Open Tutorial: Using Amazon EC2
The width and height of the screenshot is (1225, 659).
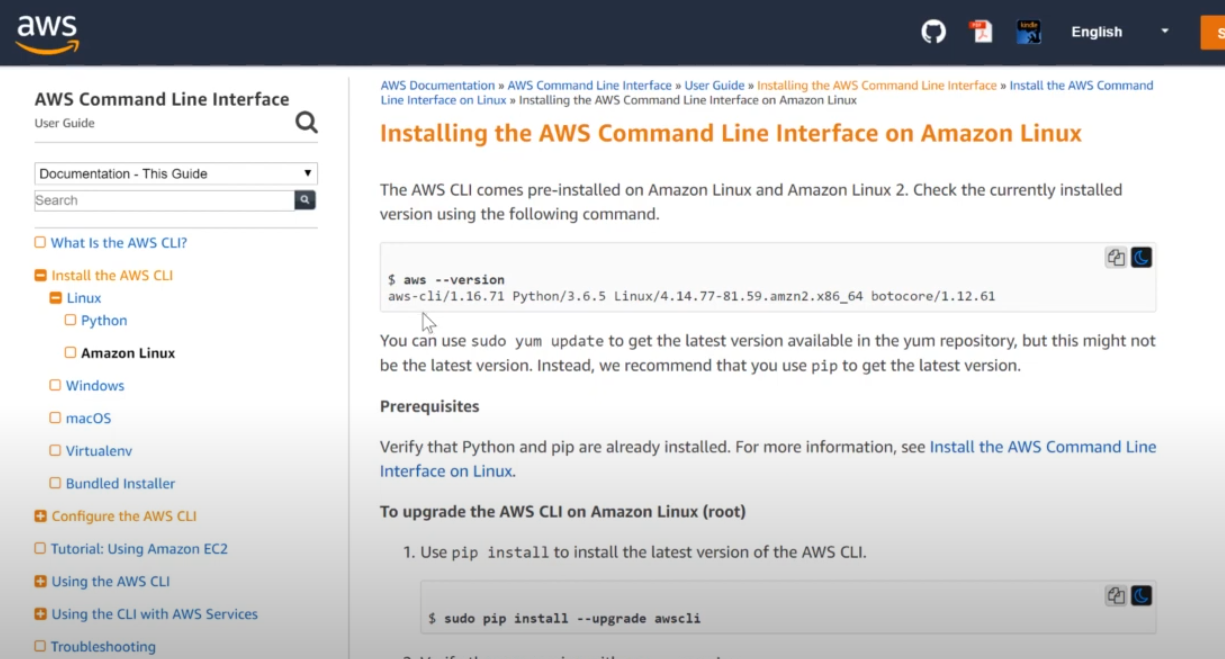click(139, 549)
